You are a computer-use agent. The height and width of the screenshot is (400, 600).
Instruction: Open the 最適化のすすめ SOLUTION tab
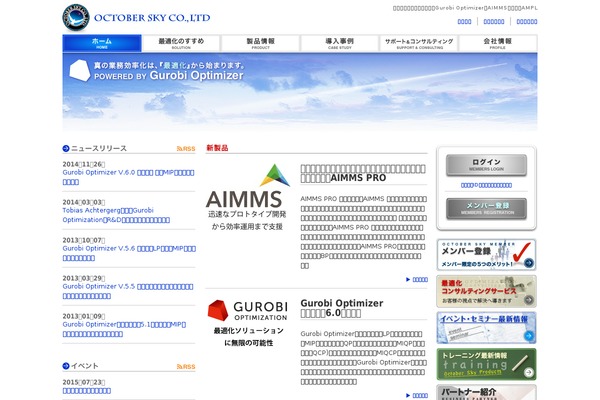[181, 43]
